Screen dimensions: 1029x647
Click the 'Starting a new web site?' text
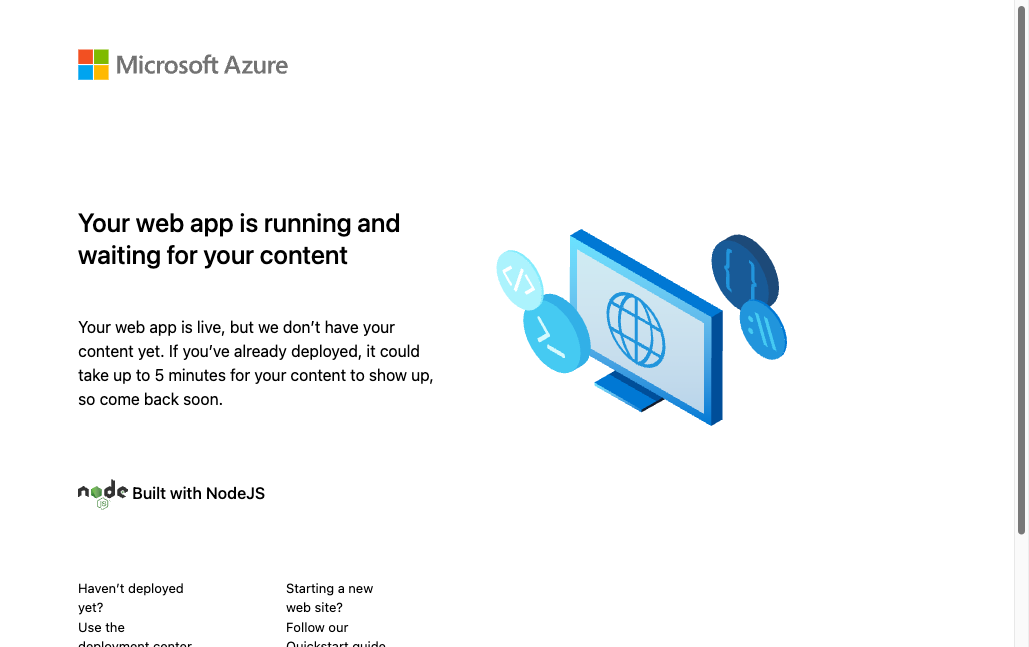(x=329, y=598)
